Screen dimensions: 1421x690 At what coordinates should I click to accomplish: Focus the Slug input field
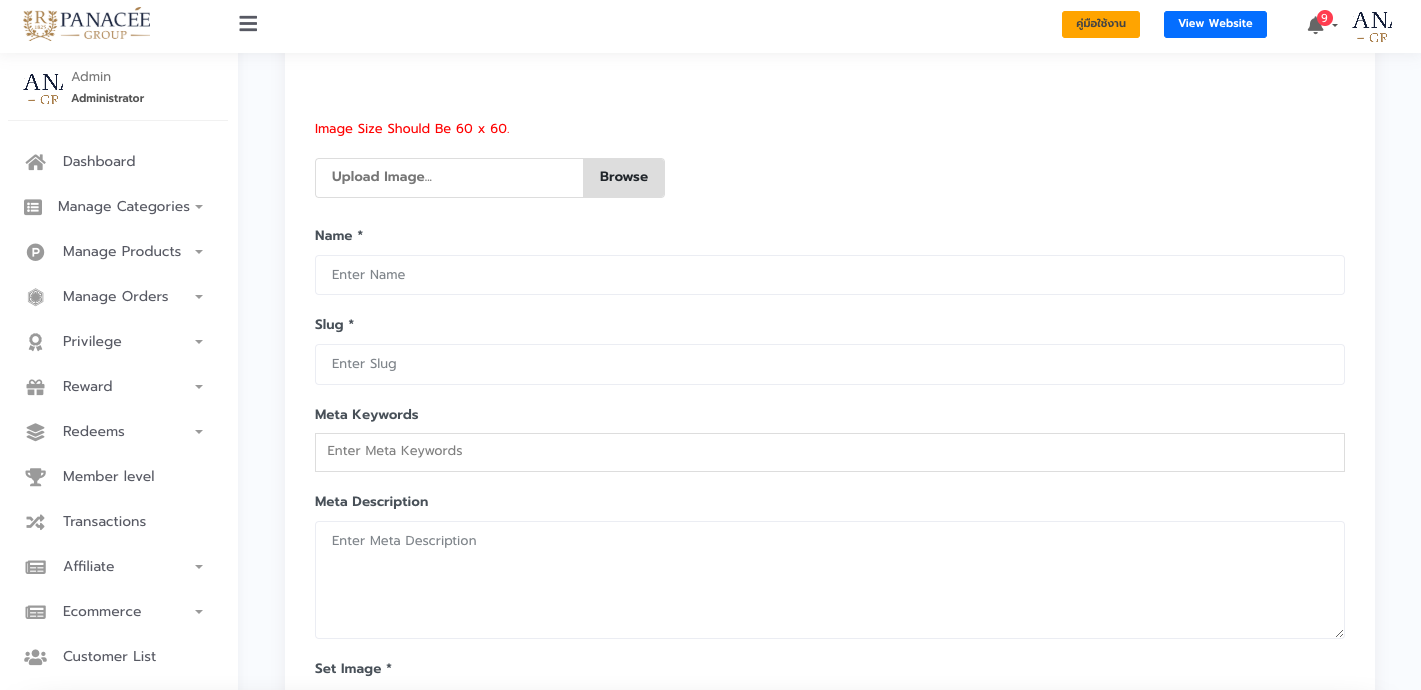(x=830, y=364)
